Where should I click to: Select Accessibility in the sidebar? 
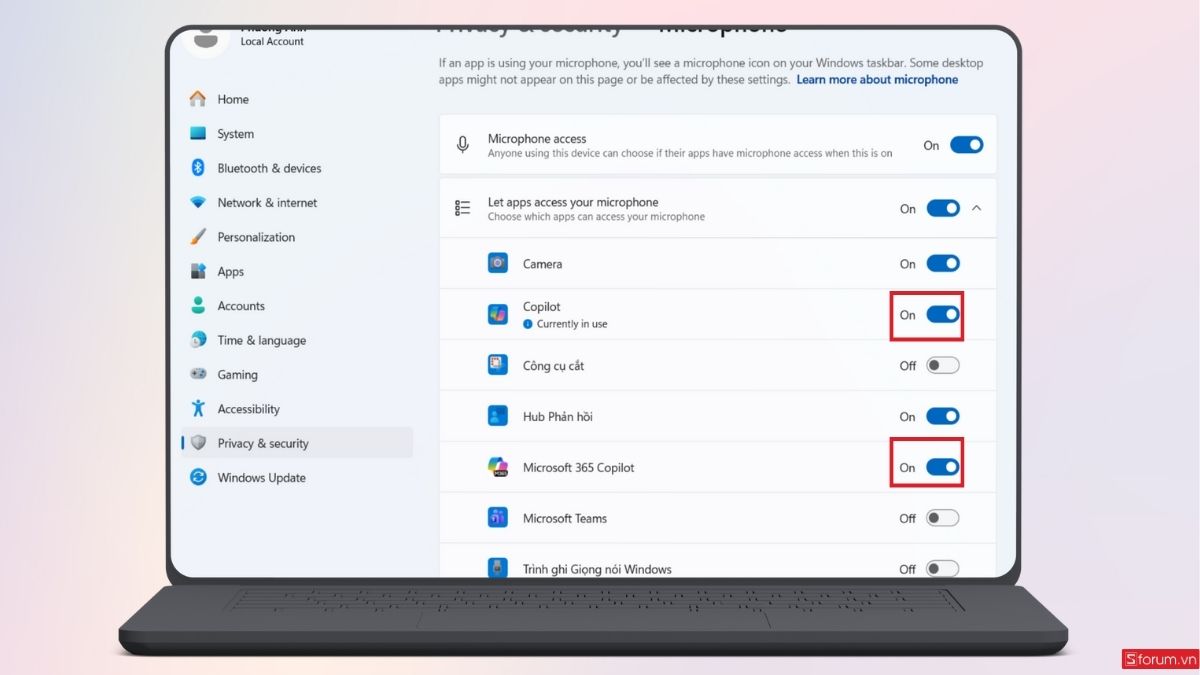pyautogui.click(x=296, y=409)
